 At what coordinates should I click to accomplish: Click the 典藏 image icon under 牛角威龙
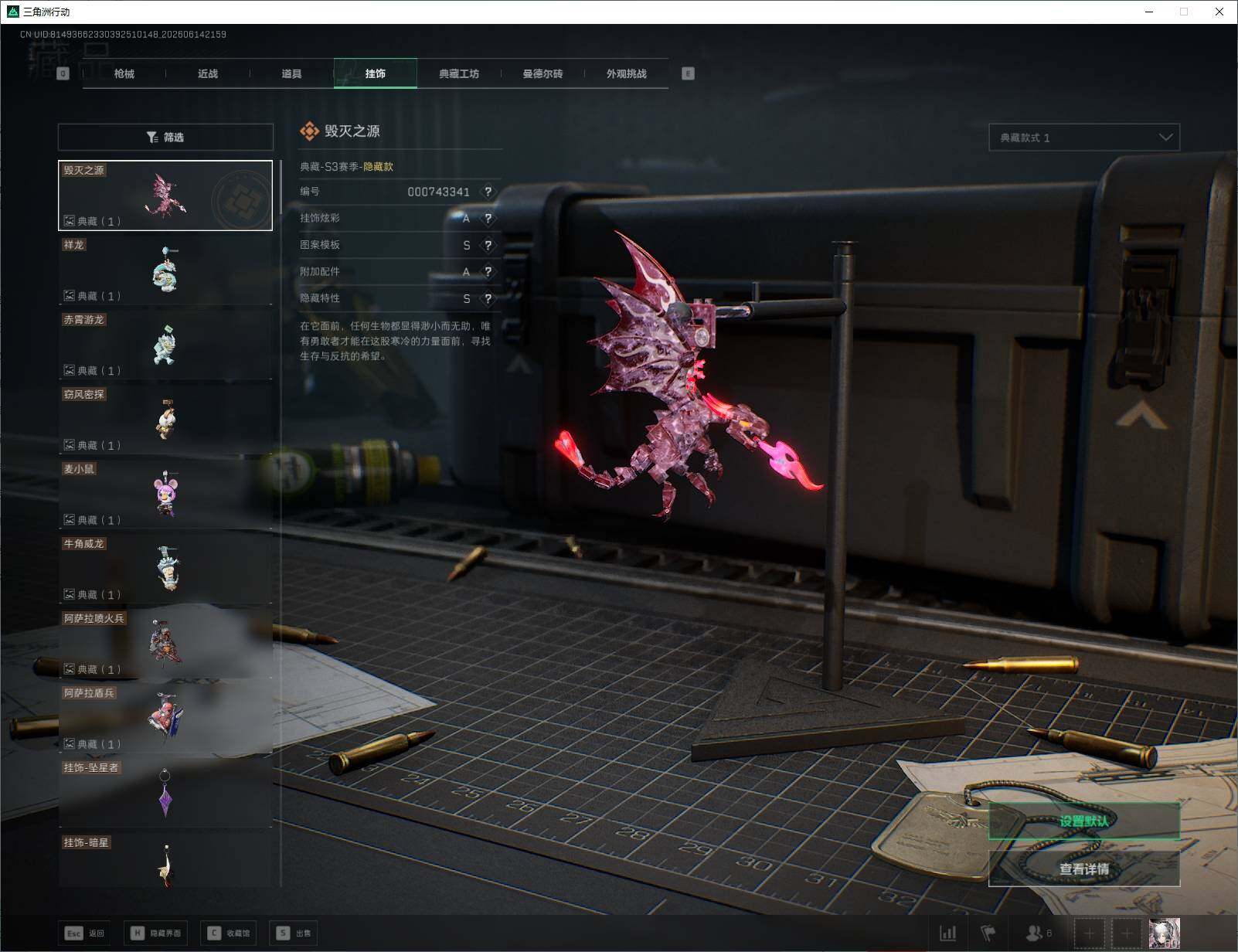pos(69,595)
